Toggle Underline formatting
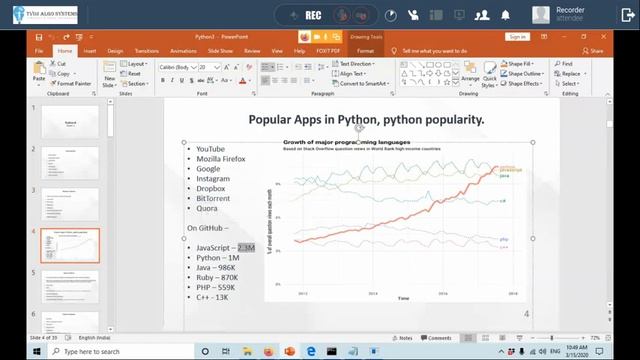Viewport: 640px width, 360px height. pos(182,80)
